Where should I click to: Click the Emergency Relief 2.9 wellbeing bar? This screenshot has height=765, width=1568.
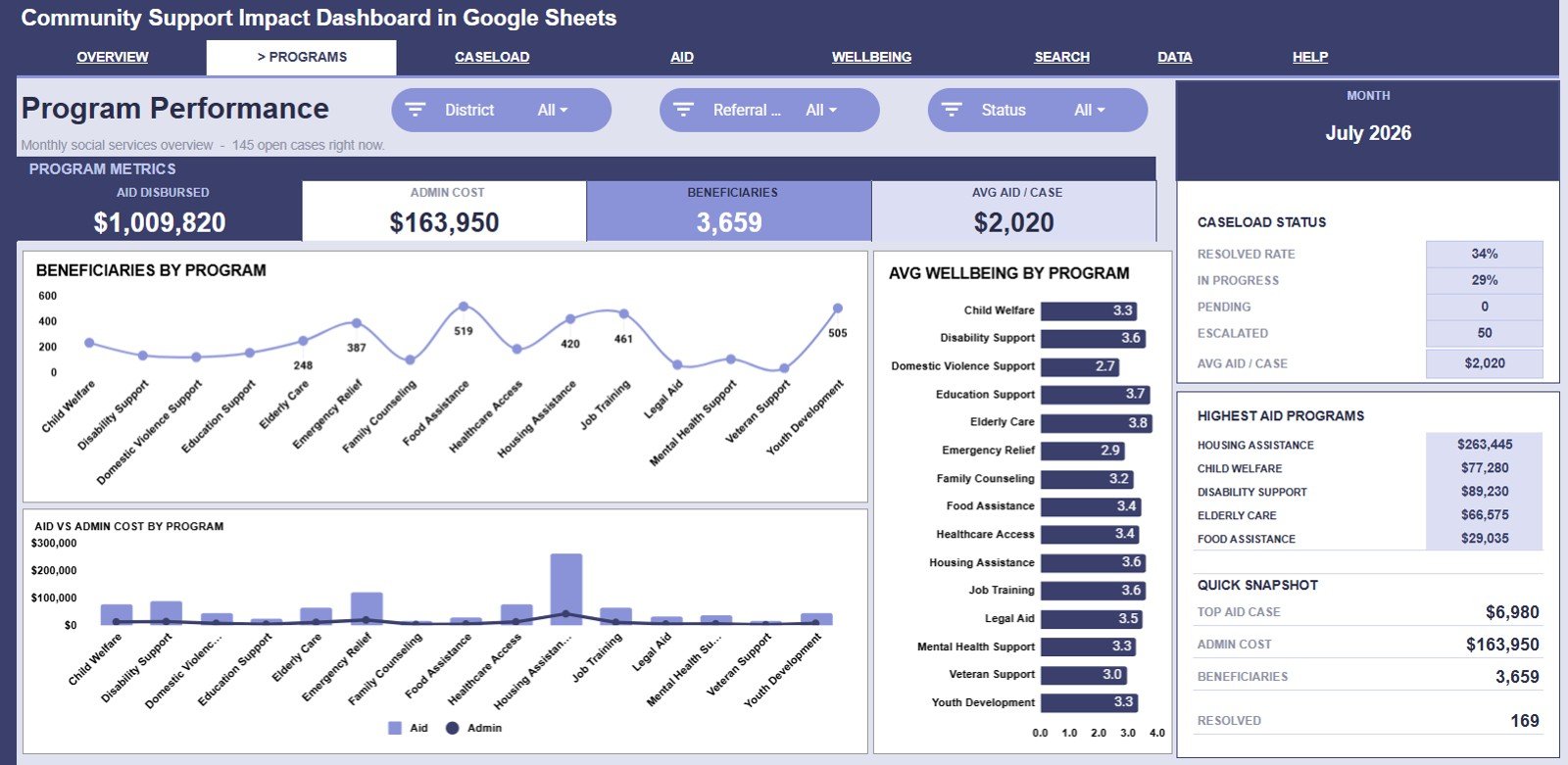point(1083,451)
